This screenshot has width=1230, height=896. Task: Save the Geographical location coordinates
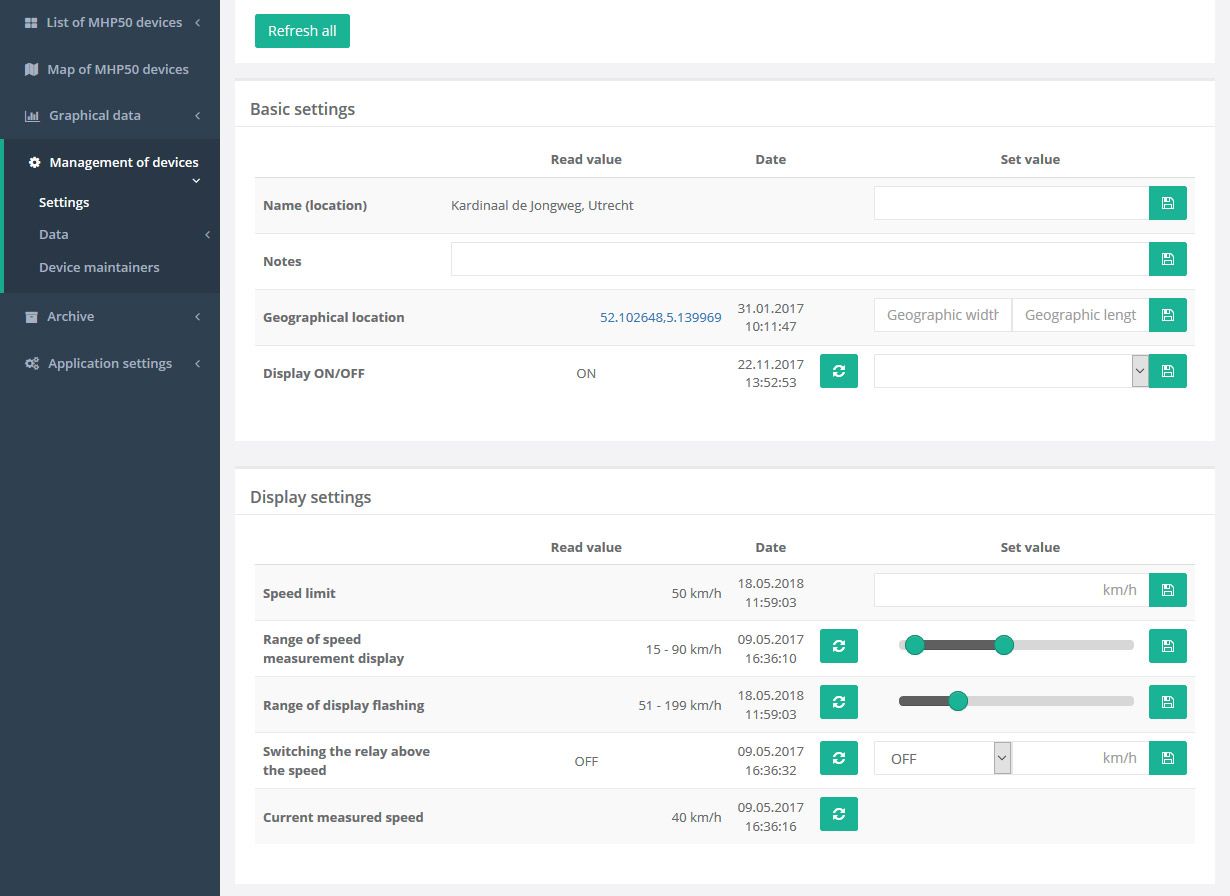(x=1167, y=315)
